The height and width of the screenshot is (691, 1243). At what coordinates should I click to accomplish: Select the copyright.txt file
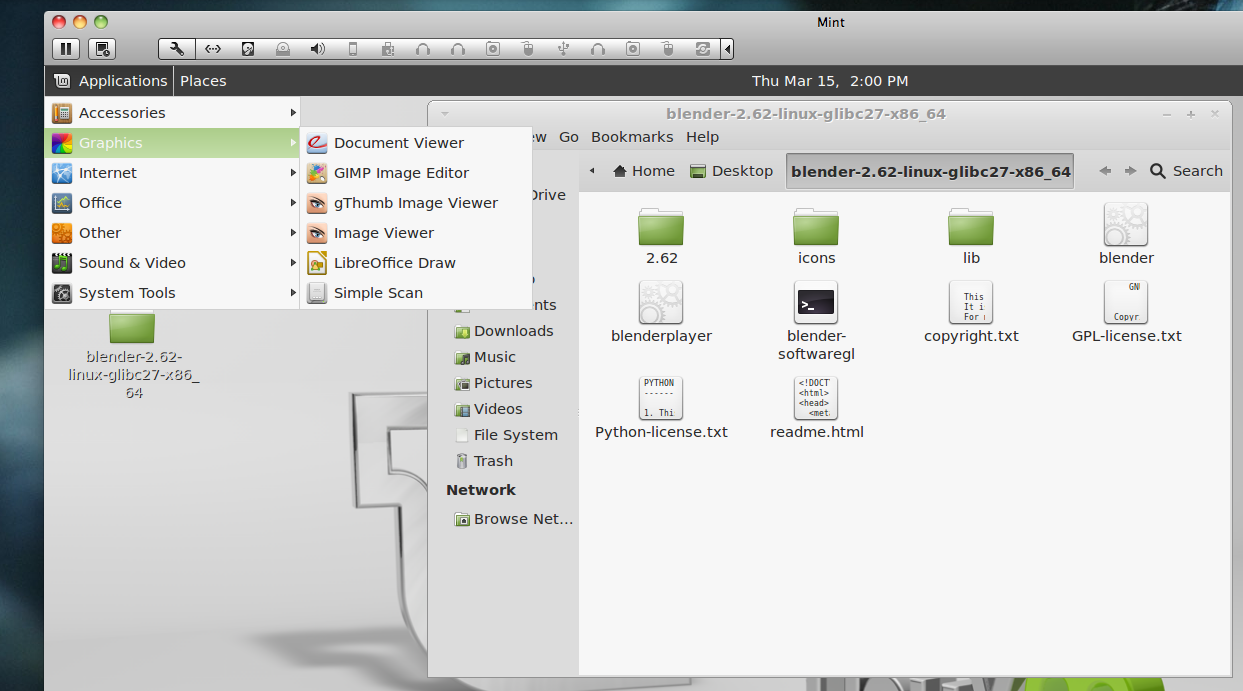[x=971, y=312]
